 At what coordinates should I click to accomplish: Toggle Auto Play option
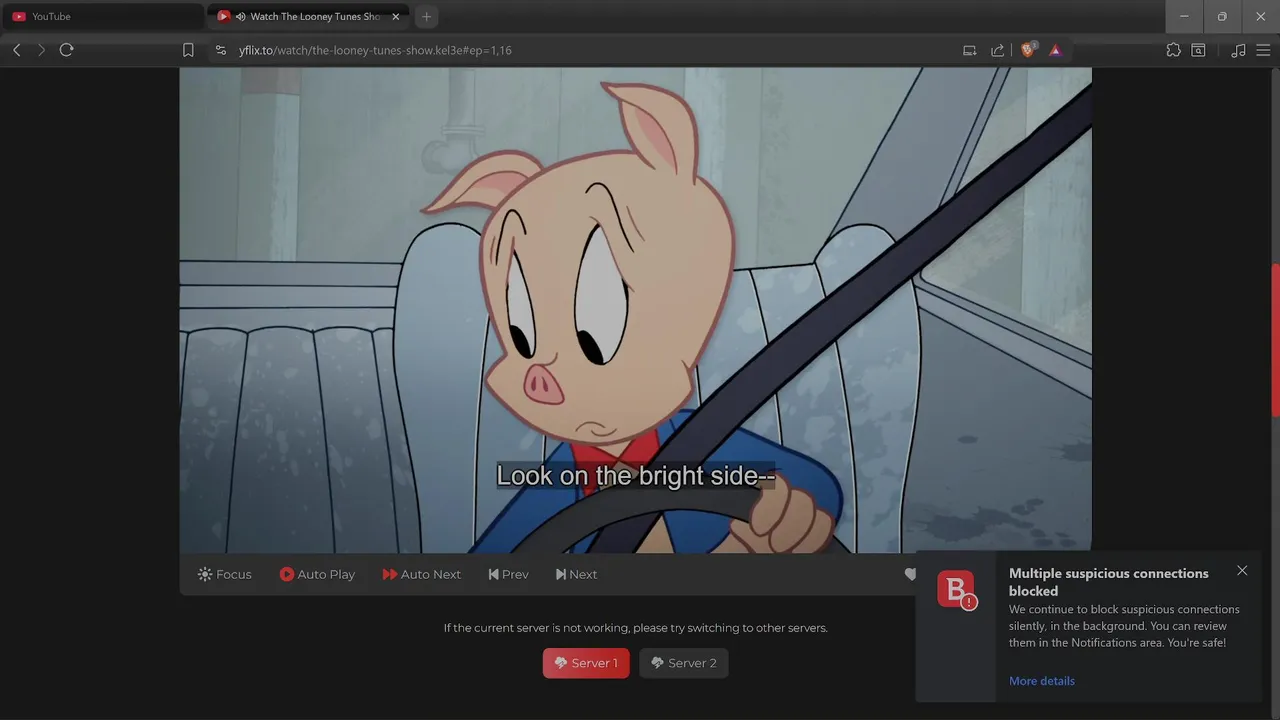tap(317, 574)
